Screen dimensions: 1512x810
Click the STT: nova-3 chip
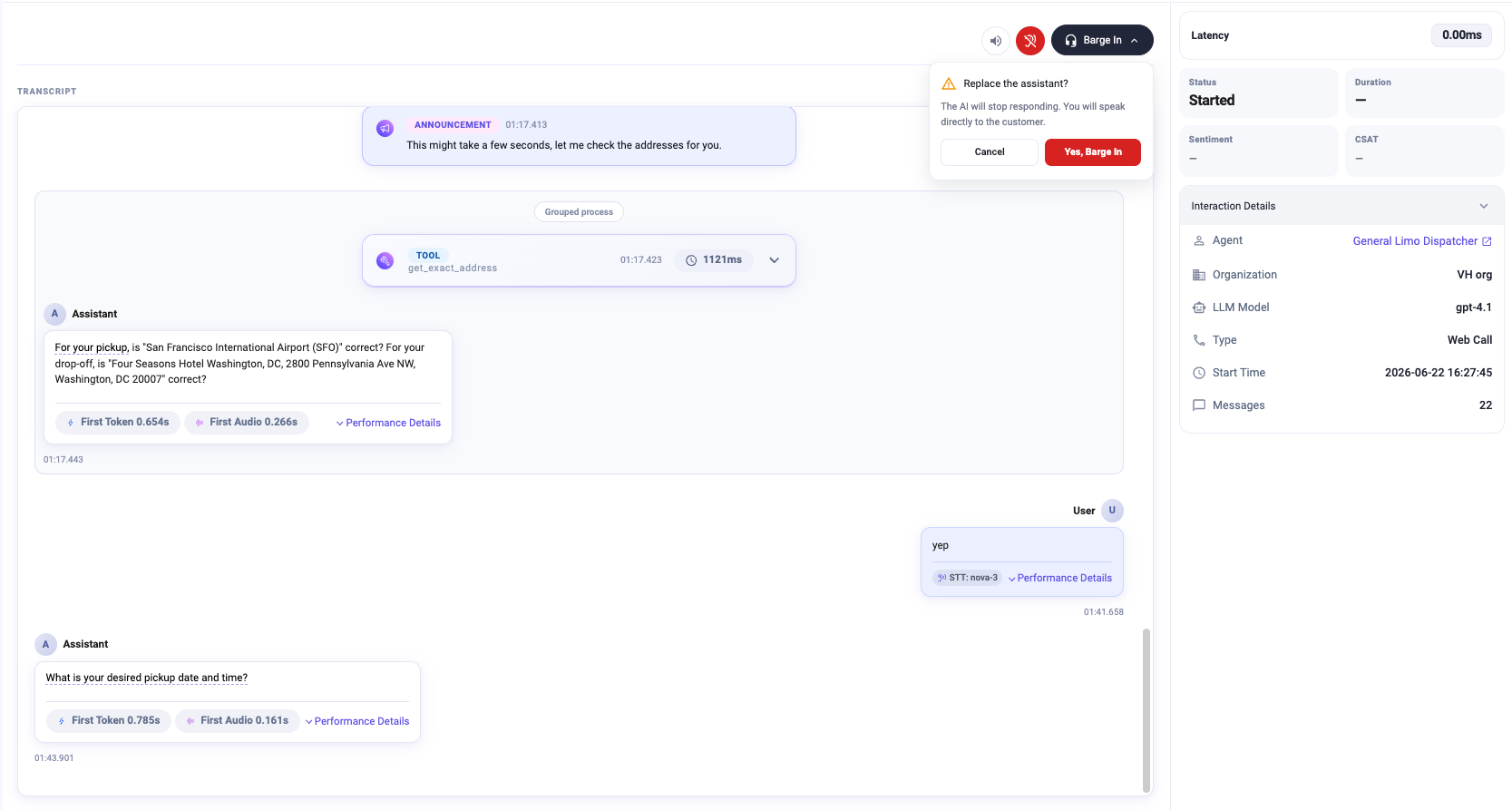point(968,578)
